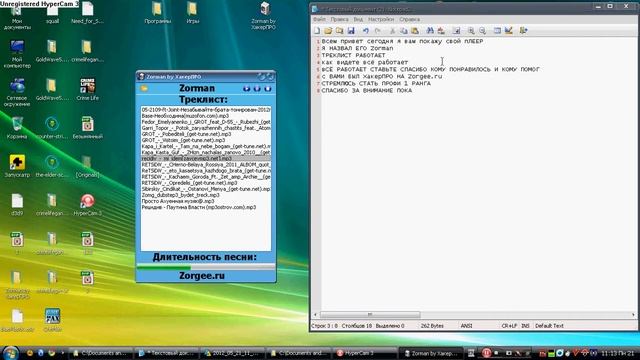Click the Open file folder icon in the editor toolbar
The width and height of the screenshot is (640, 360).
pos(328,31)
